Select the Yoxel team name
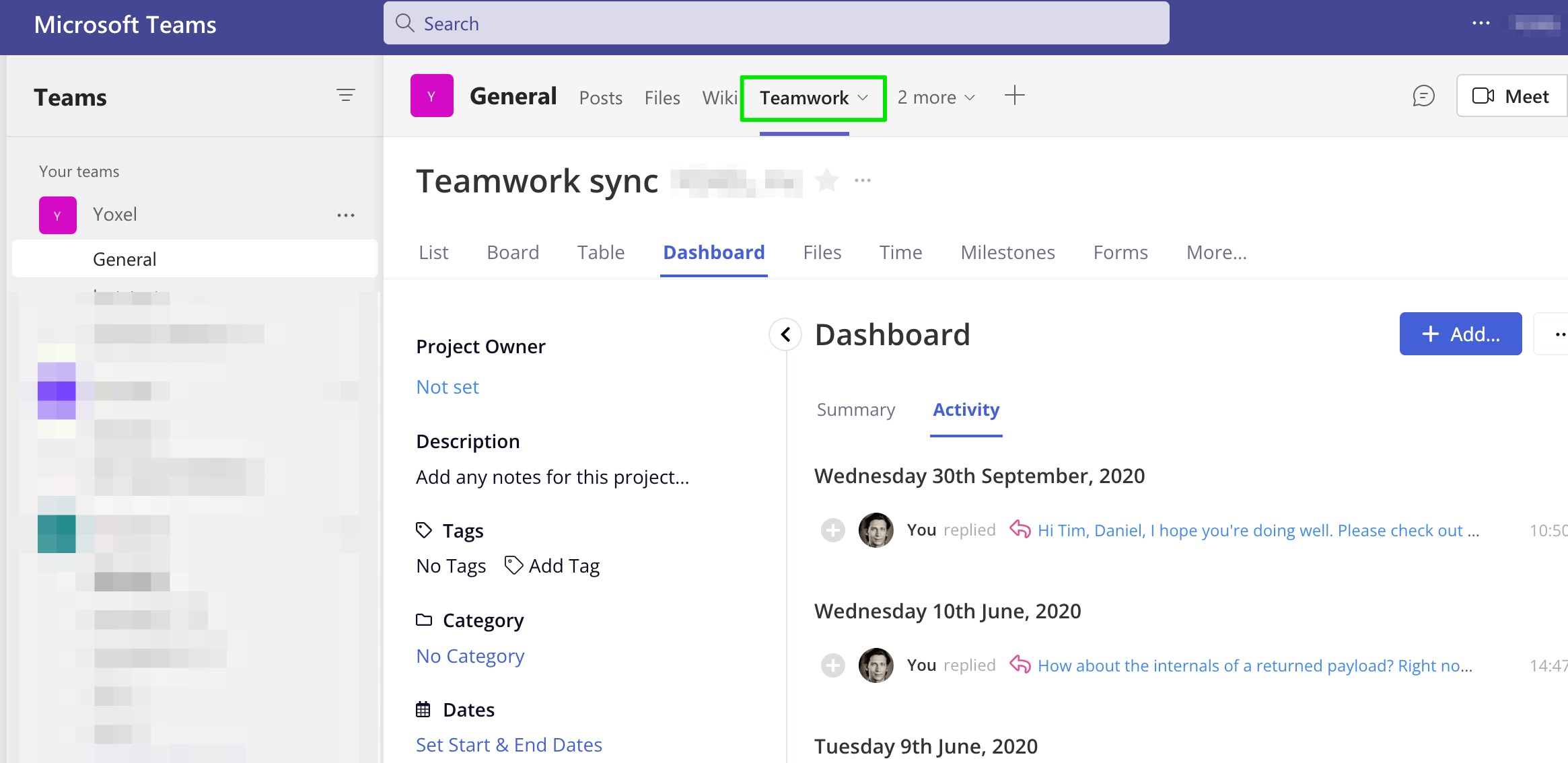 point(115,215)
